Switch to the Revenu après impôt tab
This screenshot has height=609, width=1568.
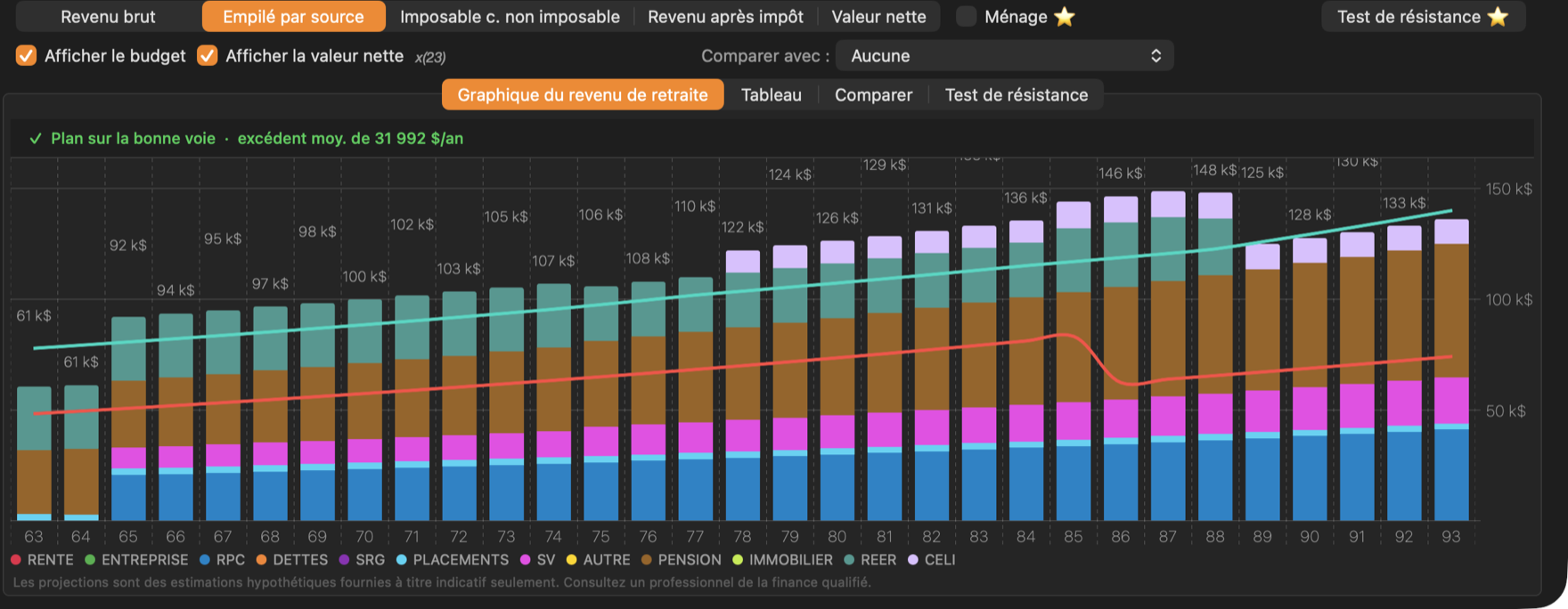tap(725, 17)
